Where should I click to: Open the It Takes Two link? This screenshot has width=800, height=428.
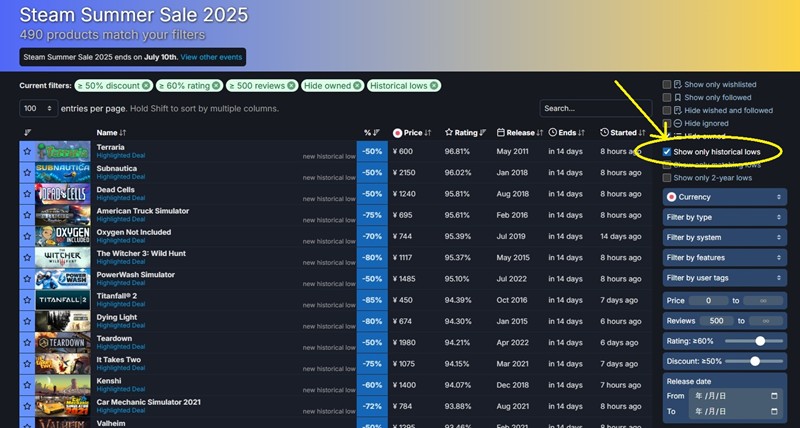click(118, 360)
